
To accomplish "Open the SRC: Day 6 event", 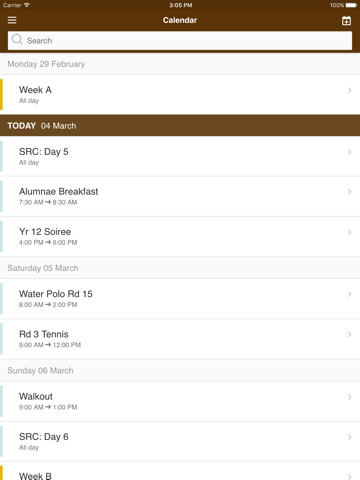I will 180,442.
